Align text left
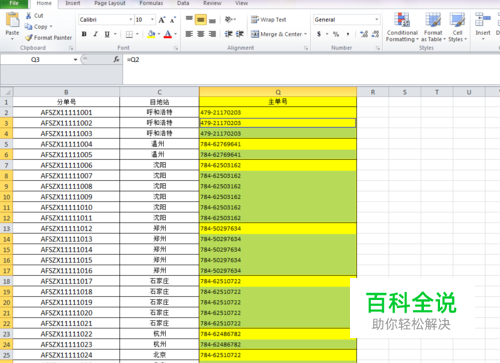 [x=189, y=34]
